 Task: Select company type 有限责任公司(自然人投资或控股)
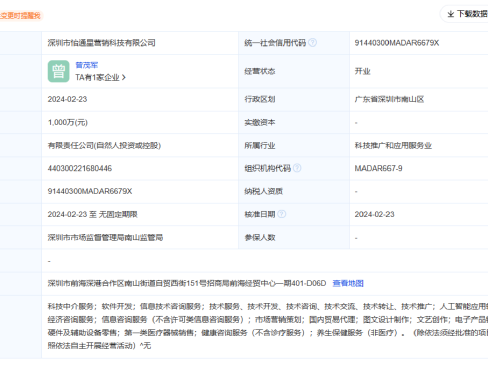pyautogui.click(x=104, y=146)
